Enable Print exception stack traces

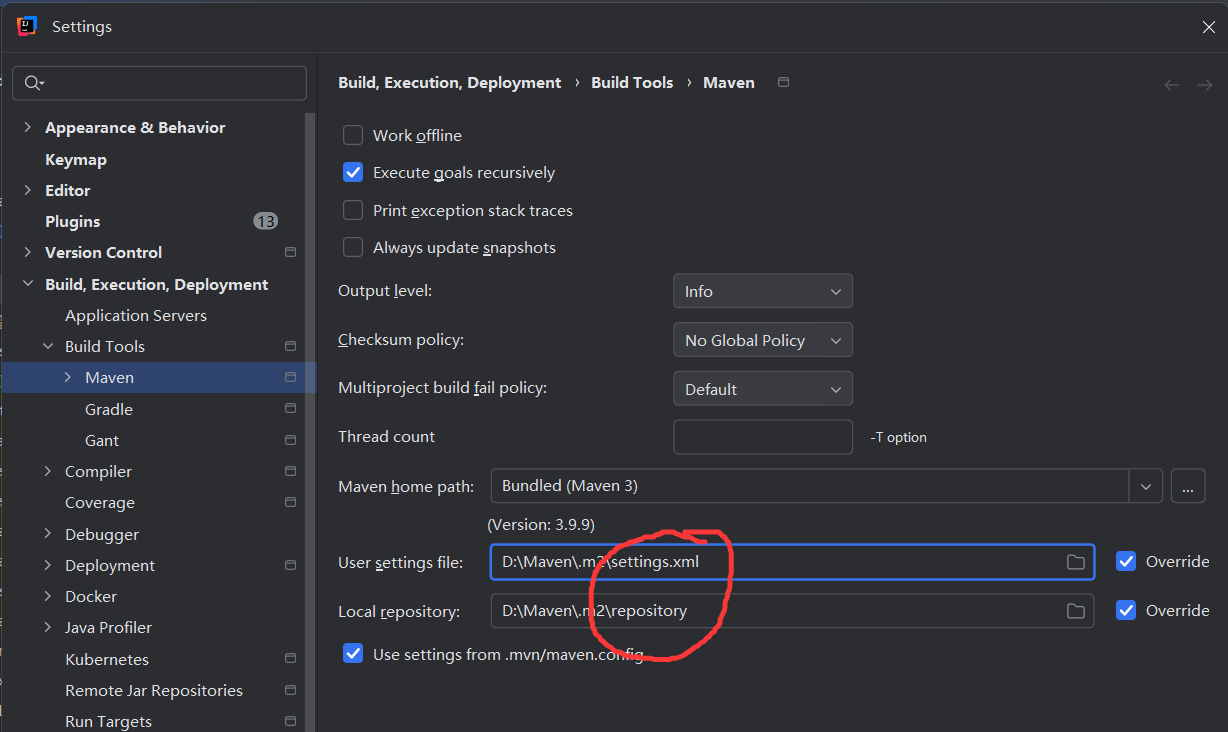pyautogui.click(x=353, y=210)
